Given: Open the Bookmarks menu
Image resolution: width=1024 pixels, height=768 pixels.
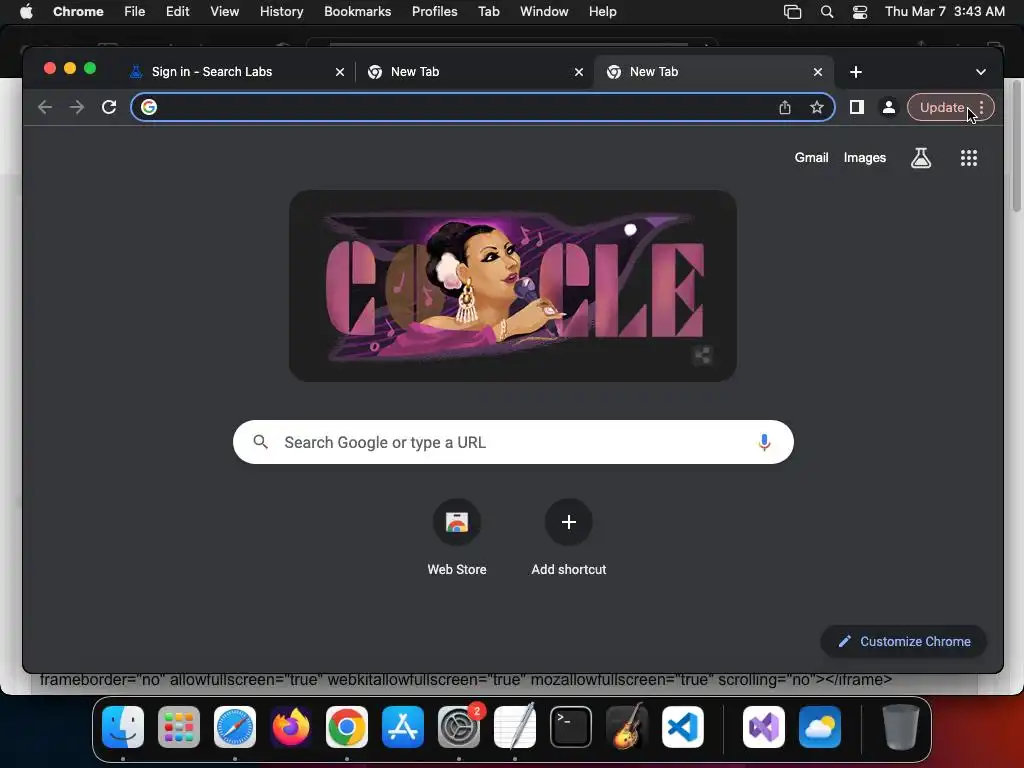Looking at the screenshot, I should [357, 12].
